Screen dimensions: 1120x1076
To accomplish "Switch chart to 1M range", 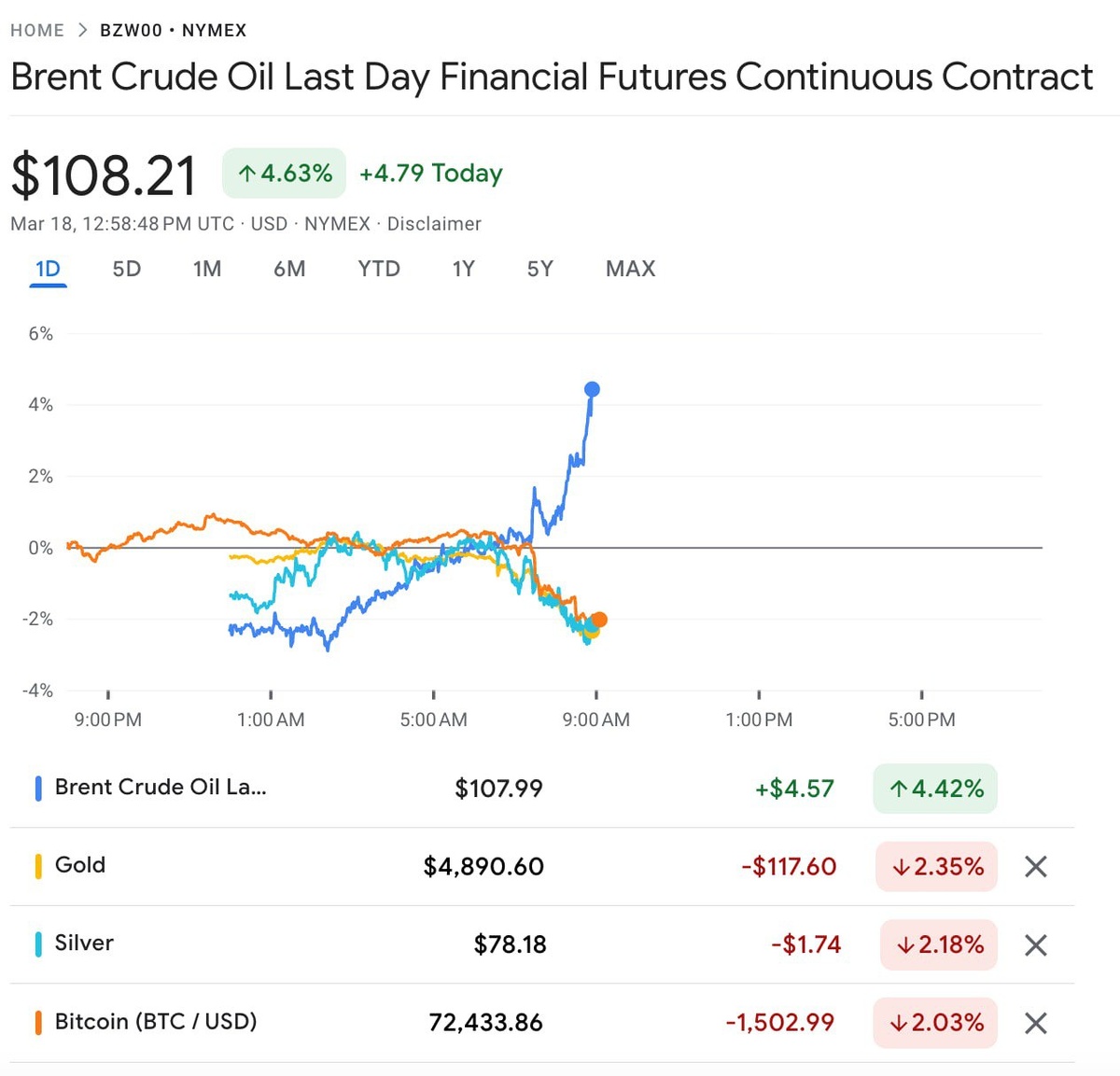I will pyautogui.click(x=207, y=269).
